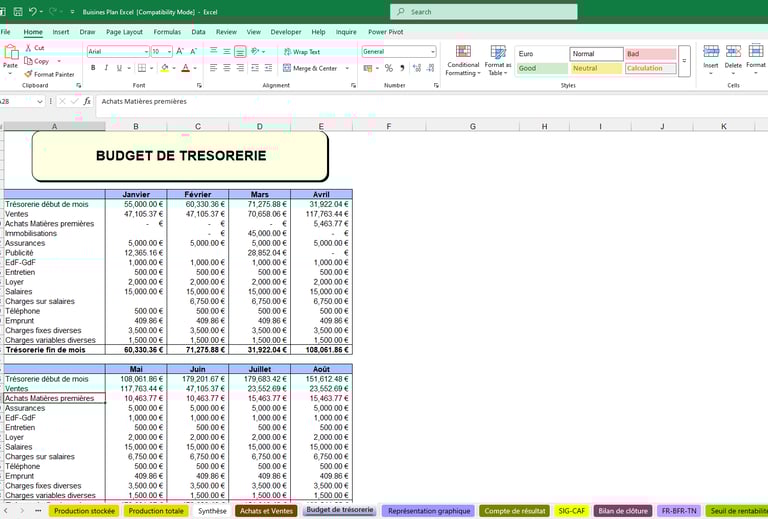Apply percent style

tap(389, 68)
